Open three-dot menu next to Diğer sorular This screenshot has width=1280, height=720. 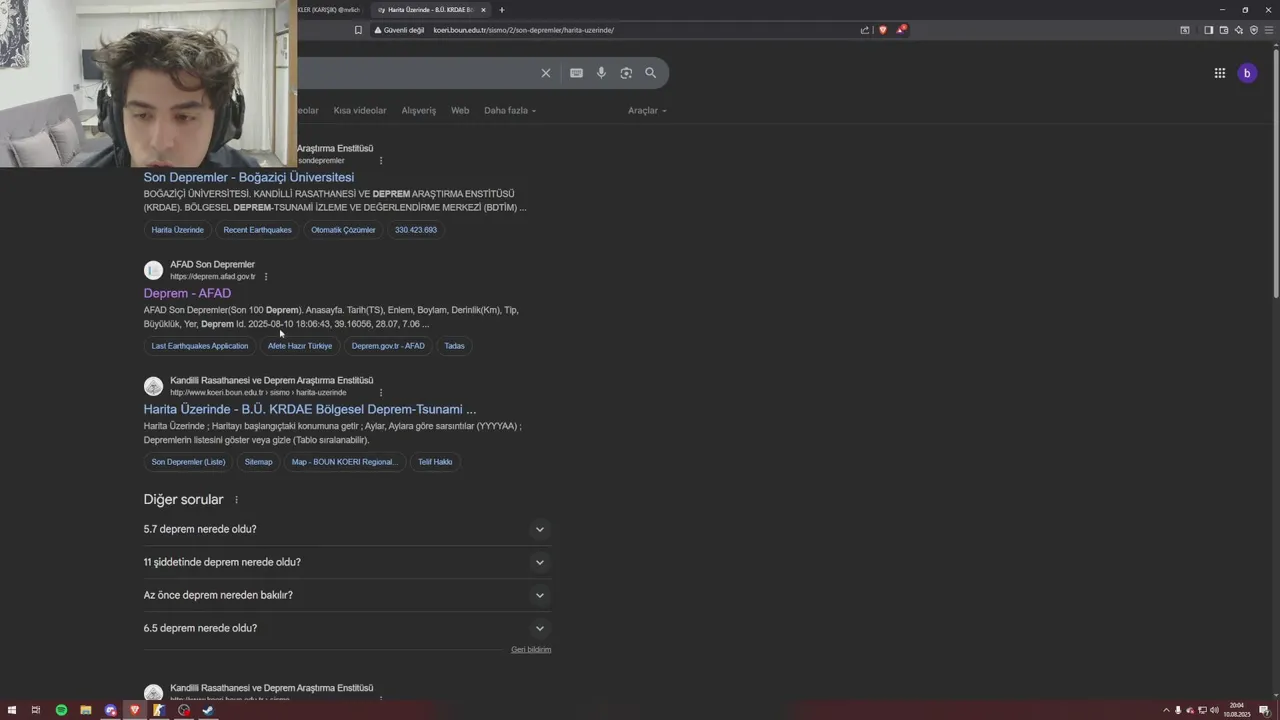point(237,500)
